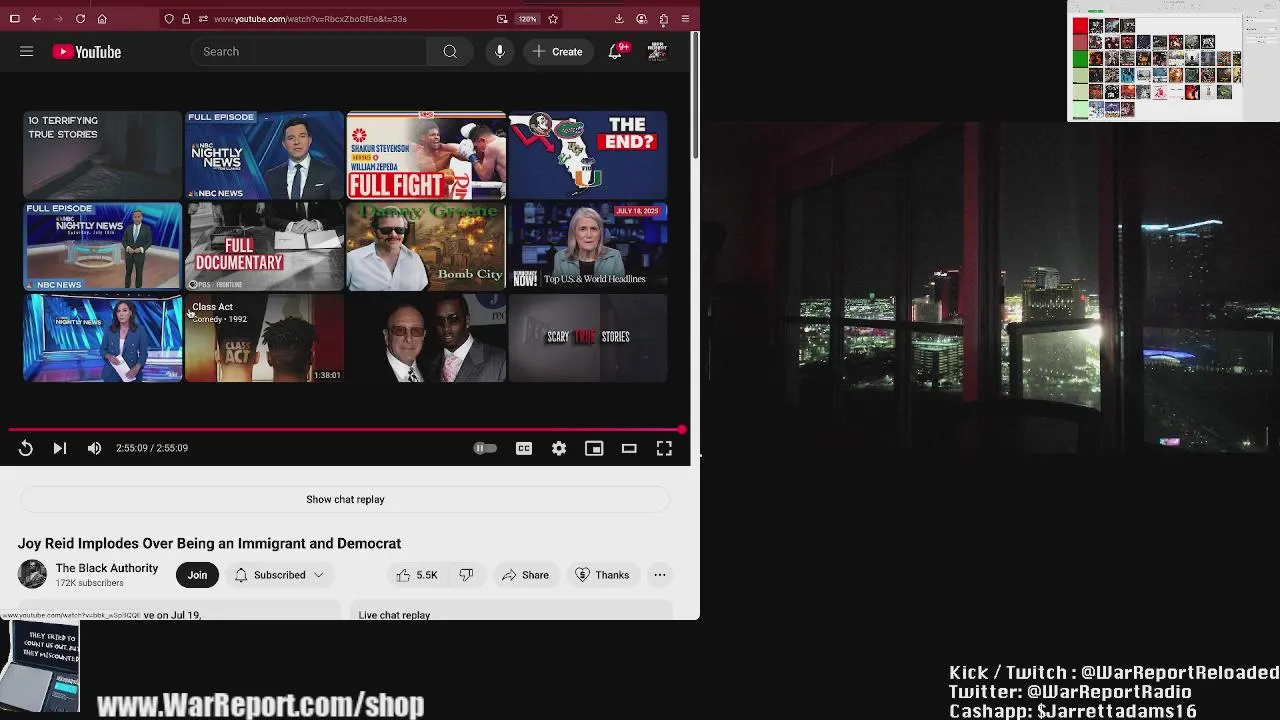Open browser home page
Image resolution: width=1280 pixels, height=720 pixels.
102,18
